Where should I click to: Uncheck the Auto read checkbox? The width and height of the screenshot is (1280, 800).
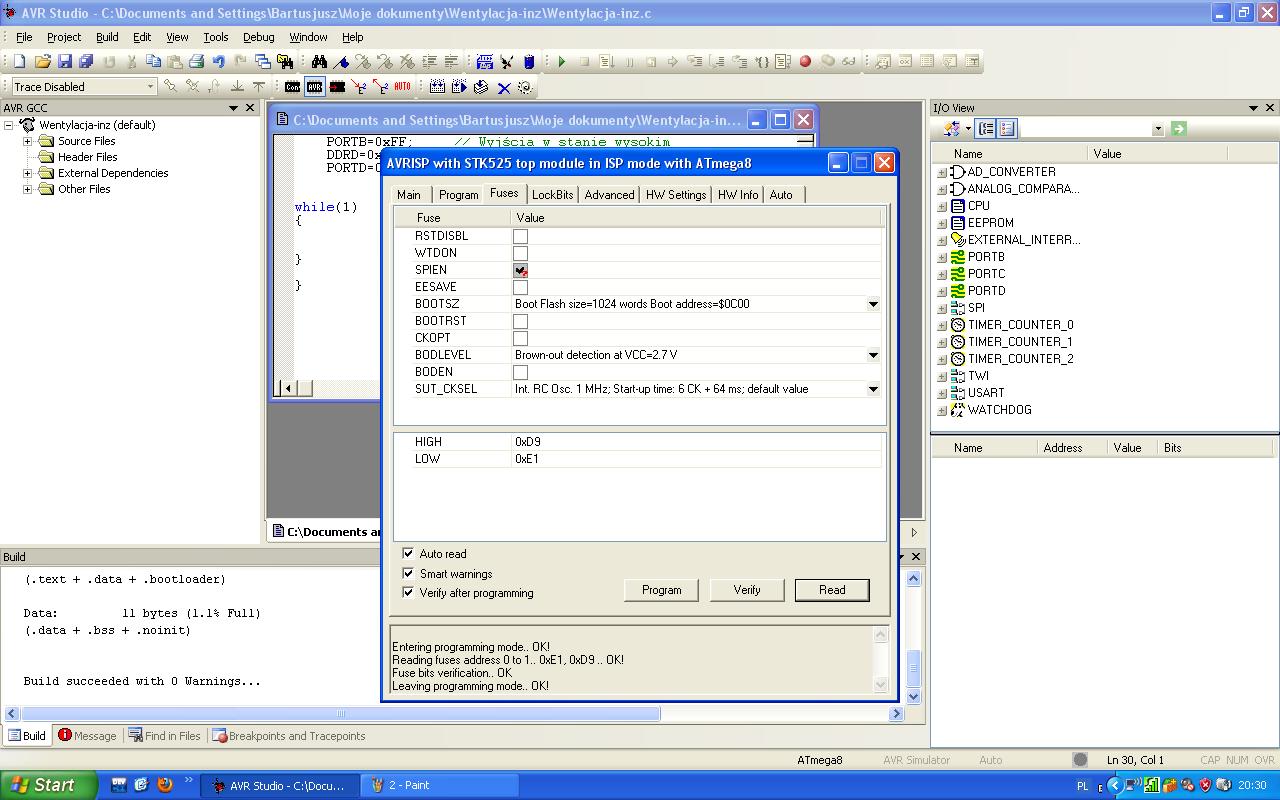click(x=408, y=553)
